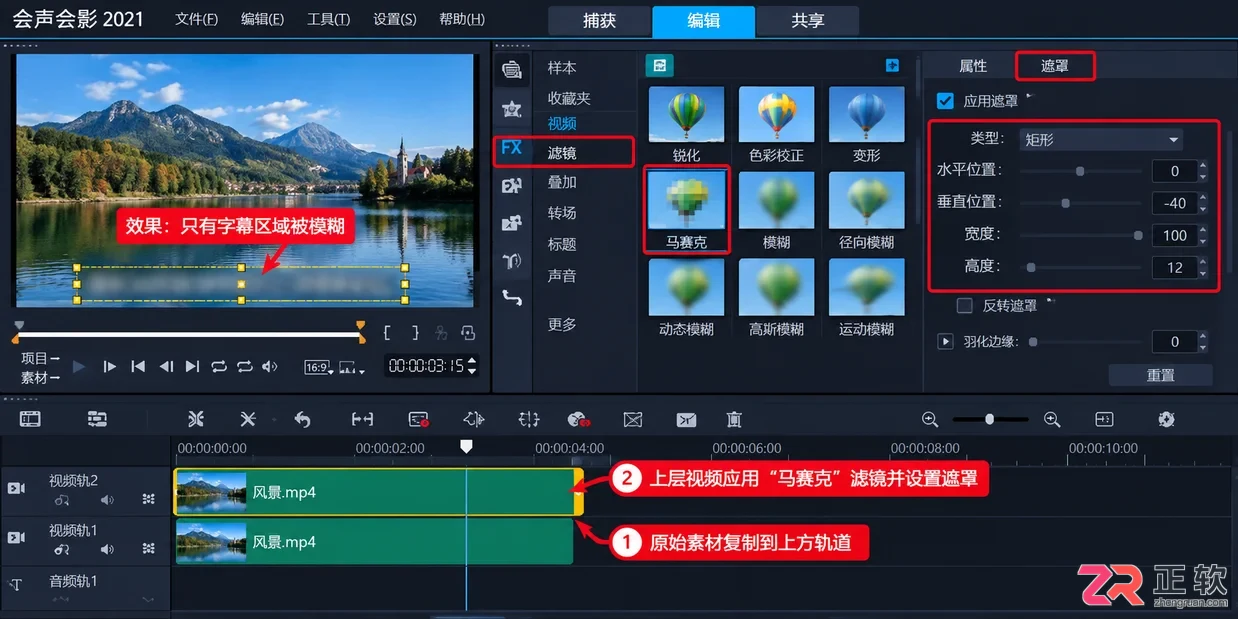This screenshot has height=619, width=1238.
Task: Switch to the 属性 tab
Action: coord(973,66)
